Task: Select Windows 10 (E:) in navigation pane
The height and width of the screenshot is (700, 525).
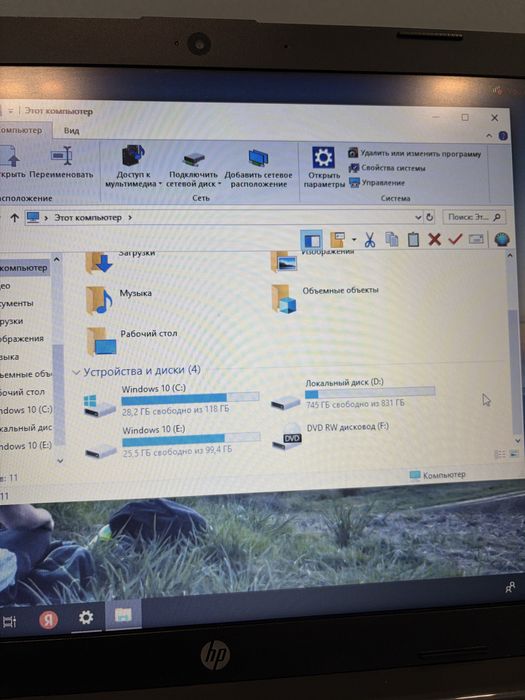Action: tap(26, 445)
